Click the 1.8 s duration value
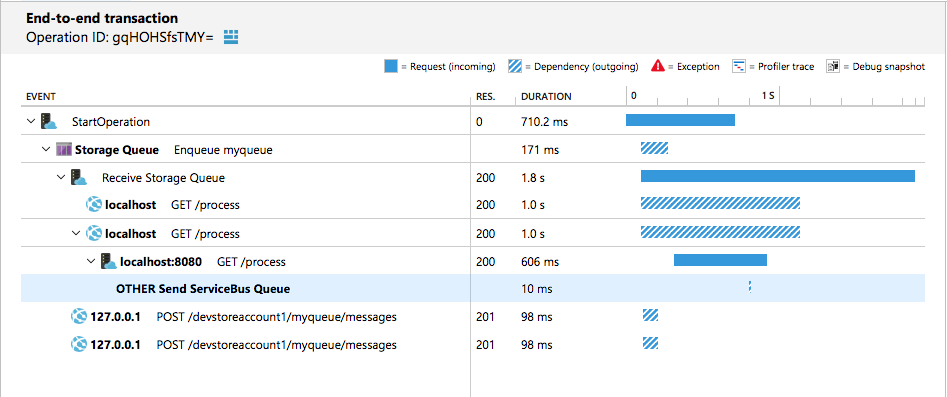The width and height of the screenshot is (947, 397). (x=532, y=178)
